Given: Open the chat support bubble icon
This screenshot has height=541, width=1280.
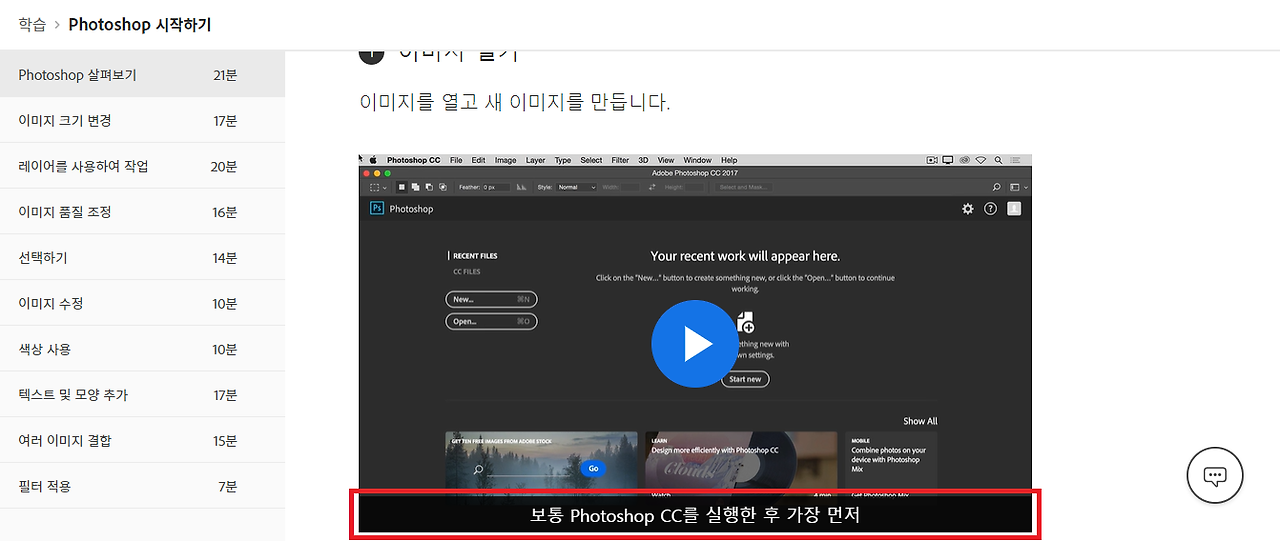Looking at the screenshot, I should point(1214,475).
